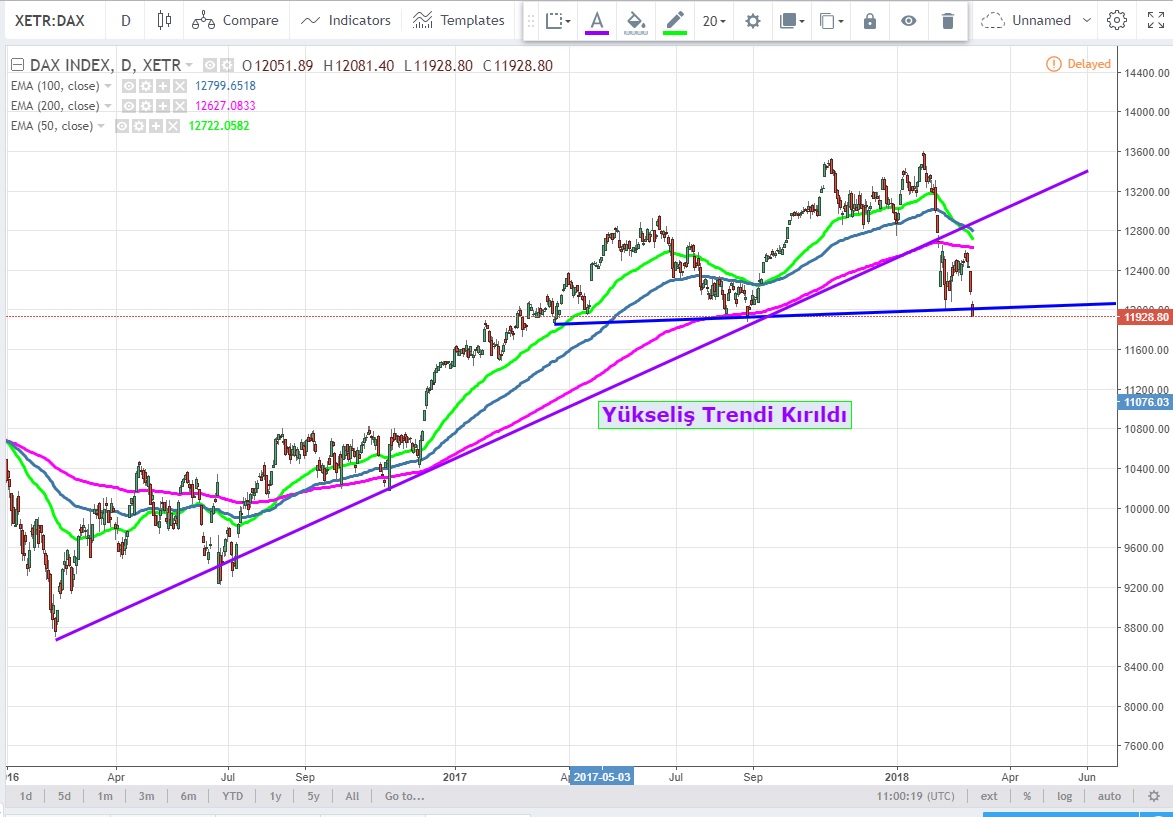1173x817 pixels.
Task: Pick the purple text color swatch
Action: (x=597, y=21)
